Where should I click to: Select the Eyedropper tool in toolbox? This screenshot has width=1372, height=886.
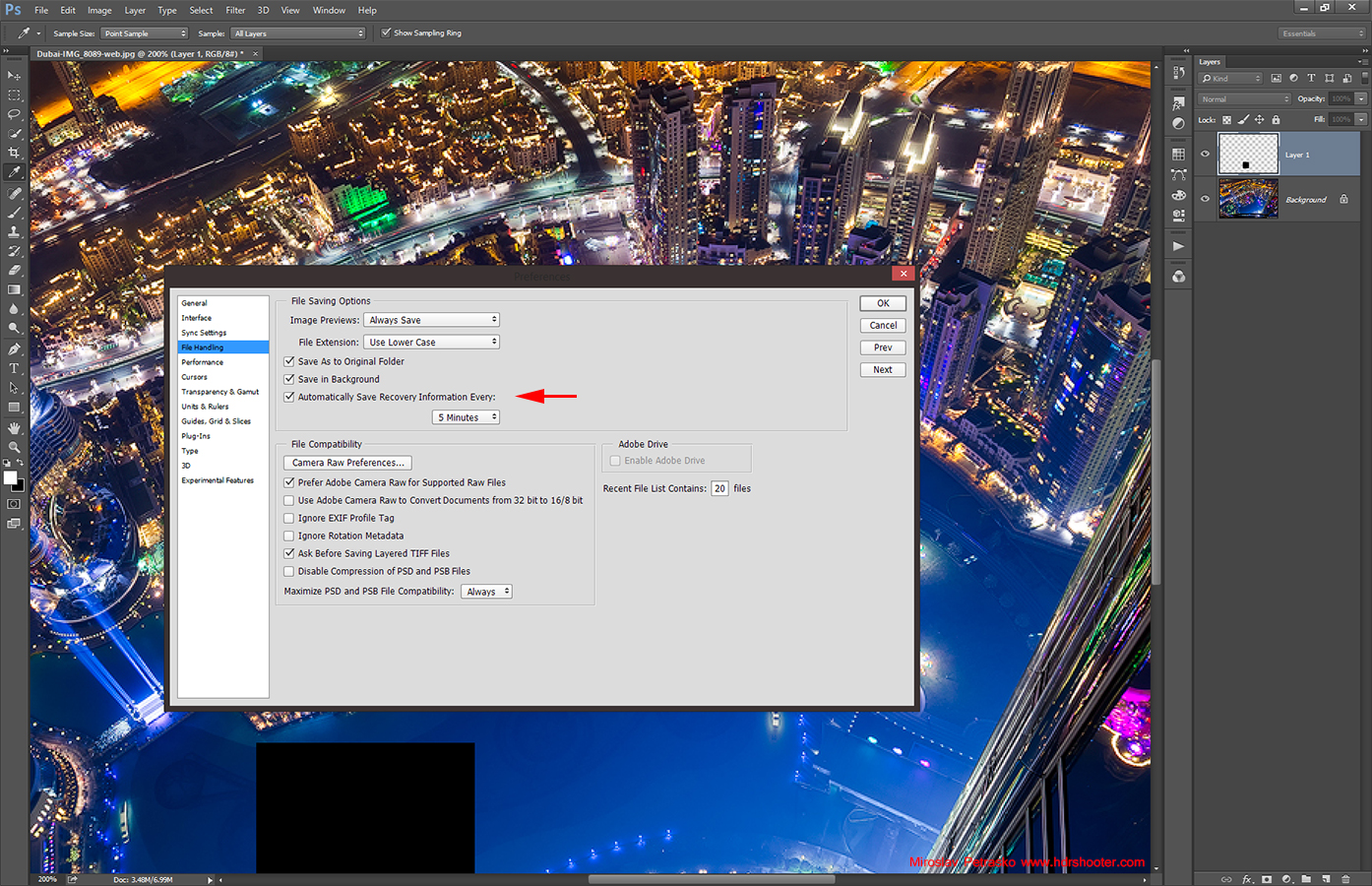(14, 172)
